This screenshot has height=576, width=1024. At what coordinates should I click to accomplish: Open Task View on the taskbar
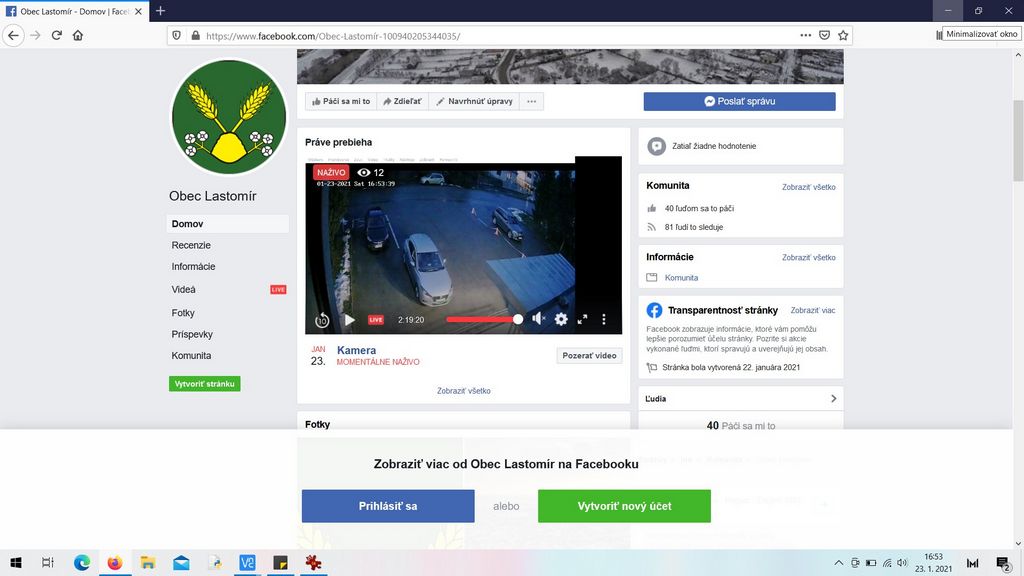tap(48, 562)
